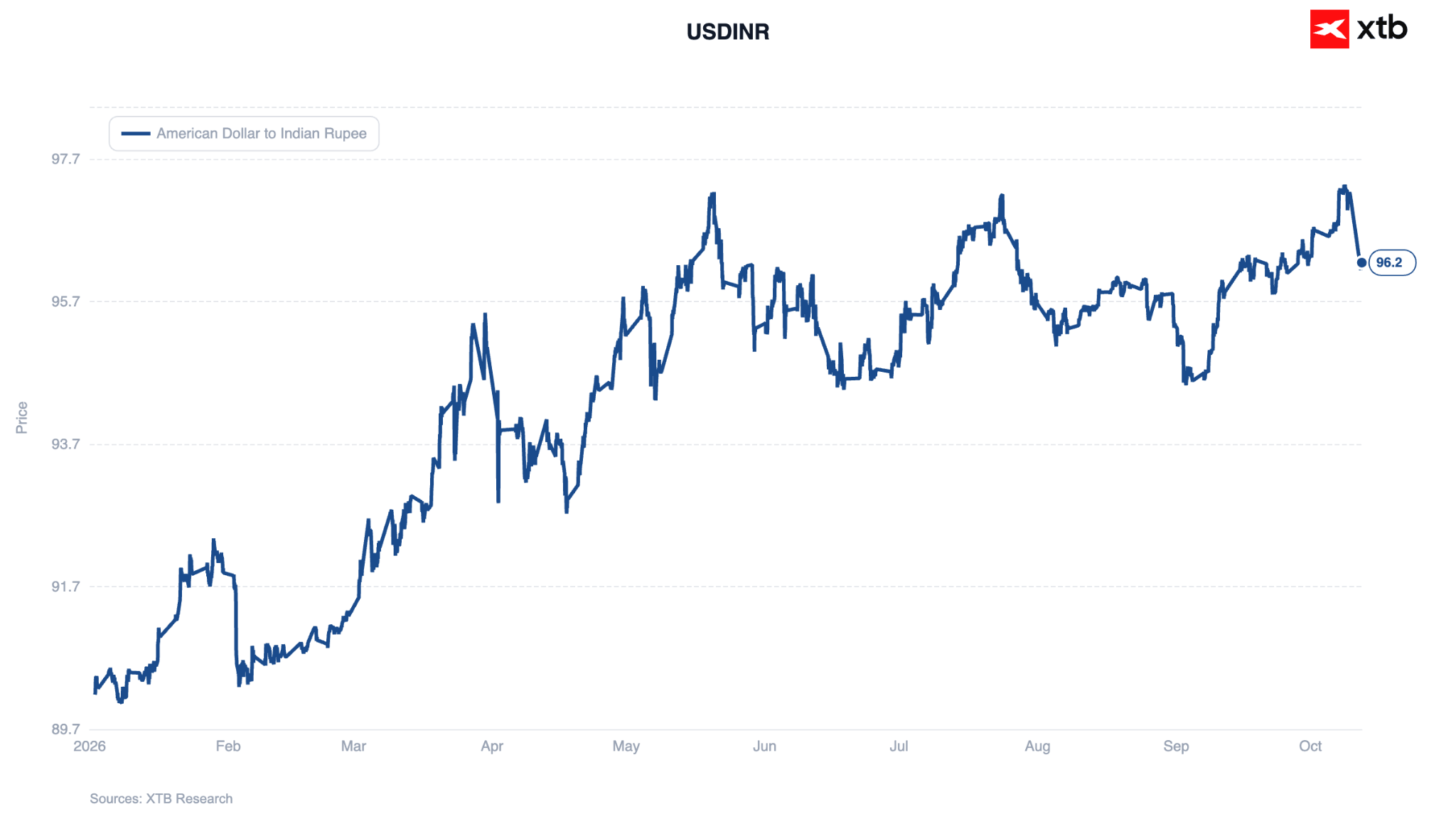Select the 89.7 y-axis label
Image resolution: width=1456 pixels, height=819 pixels.
coord(65,729)
